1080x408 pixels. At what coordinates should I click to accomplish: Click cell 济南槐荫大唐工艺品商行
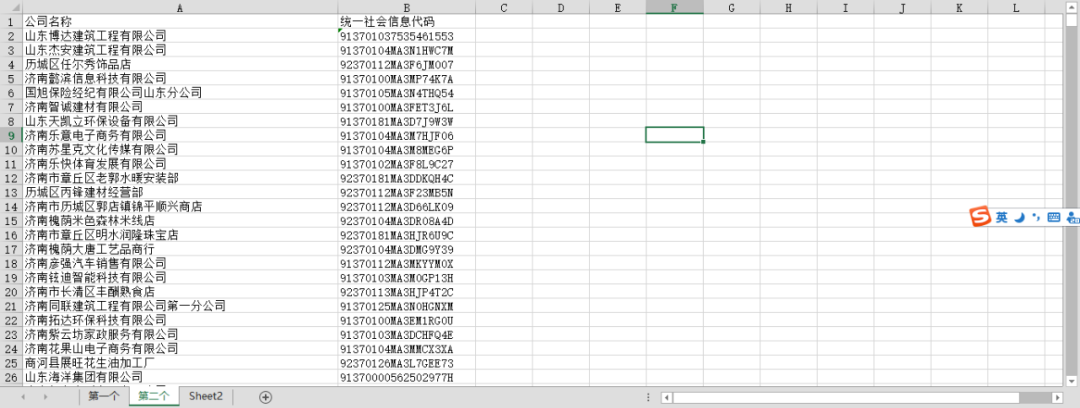coord(180,249)
